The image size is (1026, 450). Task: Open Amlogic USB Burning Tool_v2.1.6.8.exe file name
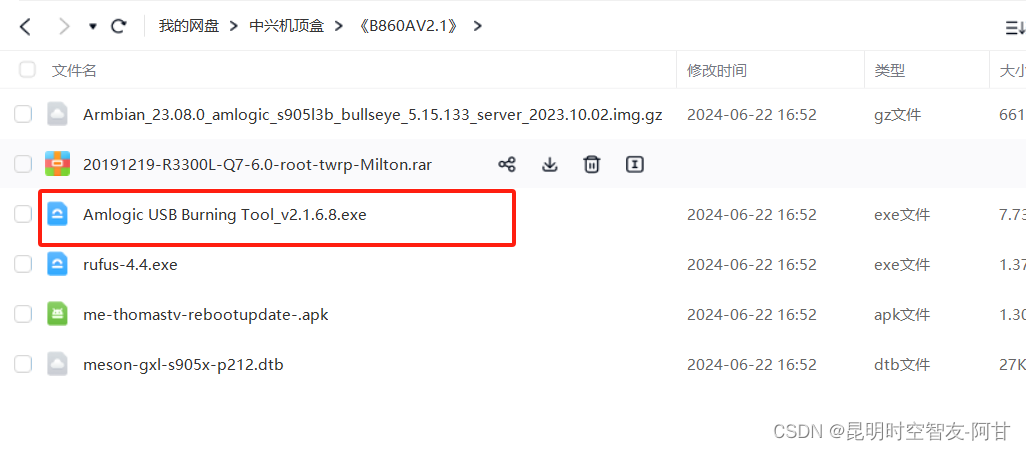pos(224,215)
